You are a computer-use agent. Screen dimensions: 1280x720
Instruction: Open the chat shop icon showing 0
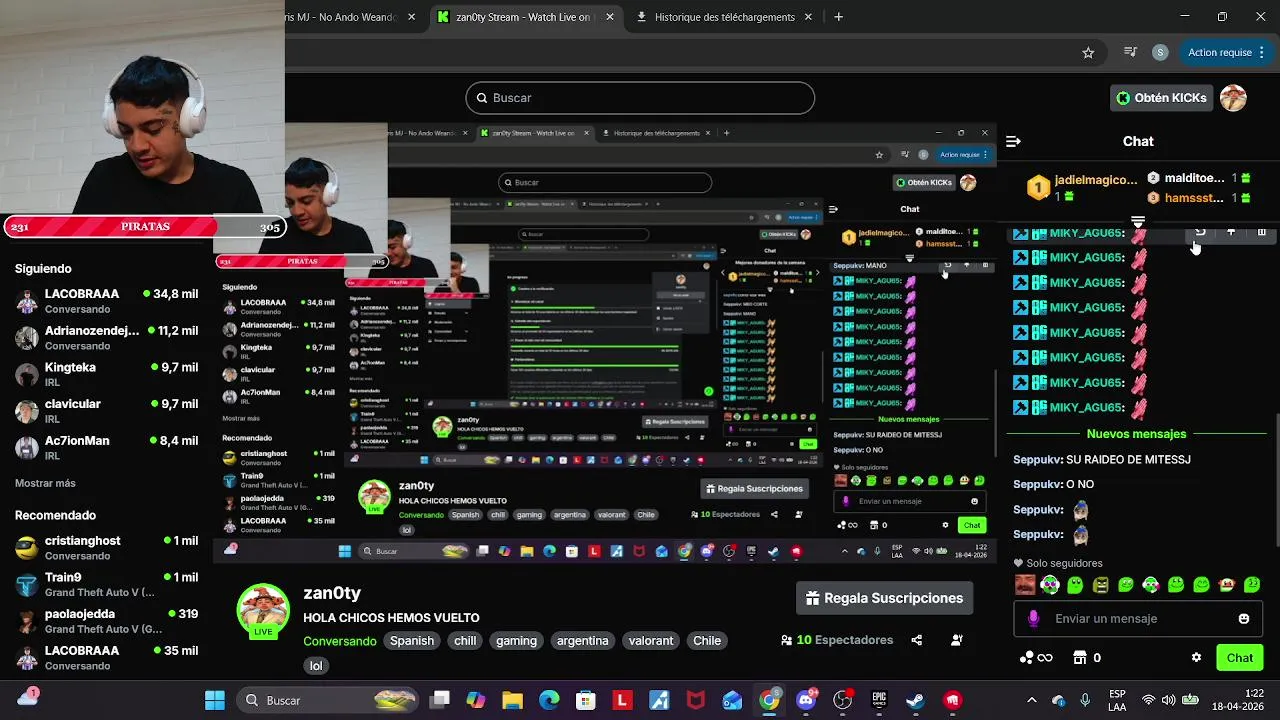[1086, 657]
